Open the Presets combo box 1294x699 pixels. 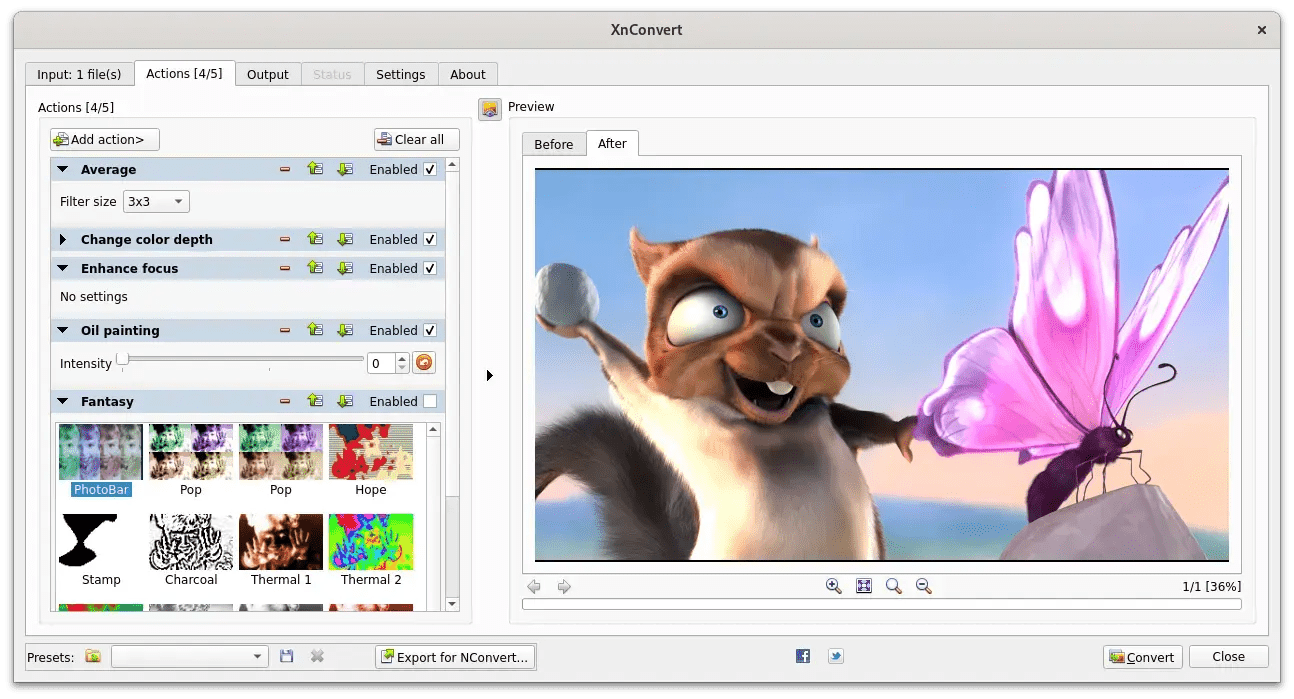click(189, 657)
